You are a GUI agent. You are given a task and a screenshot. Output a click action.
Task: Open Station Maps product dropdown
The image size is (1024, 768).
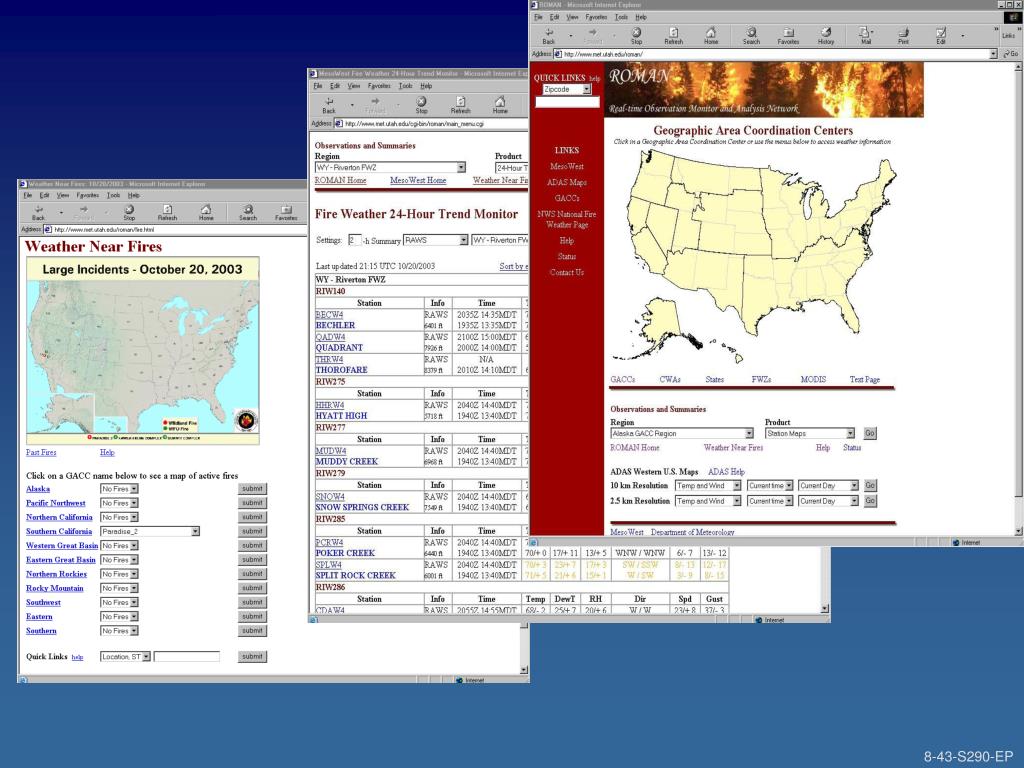[x=850, y=434]
